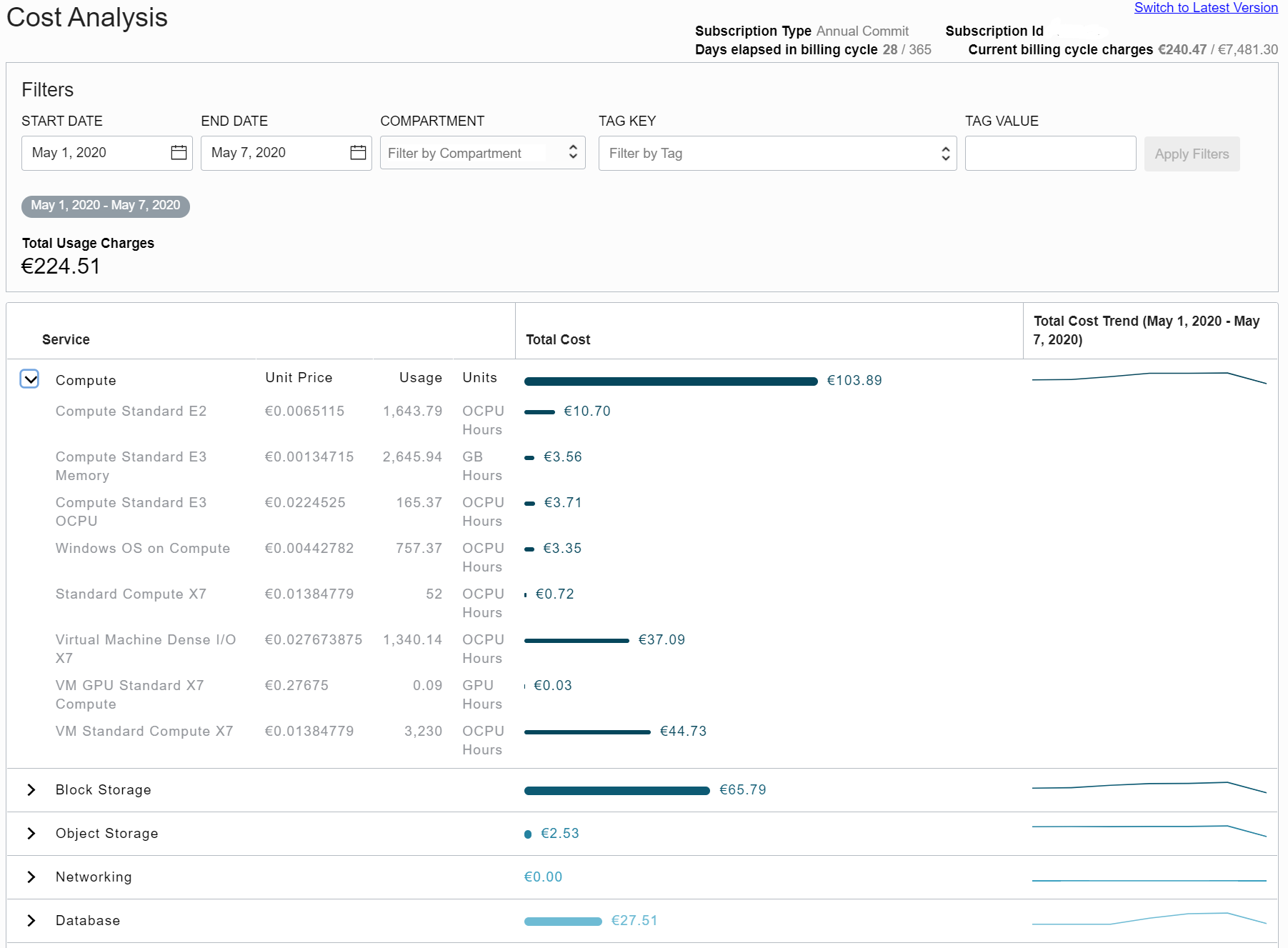This screenshot has height=948, width=1288.
Task: Expand the Database service details
Action: (31, 920)
